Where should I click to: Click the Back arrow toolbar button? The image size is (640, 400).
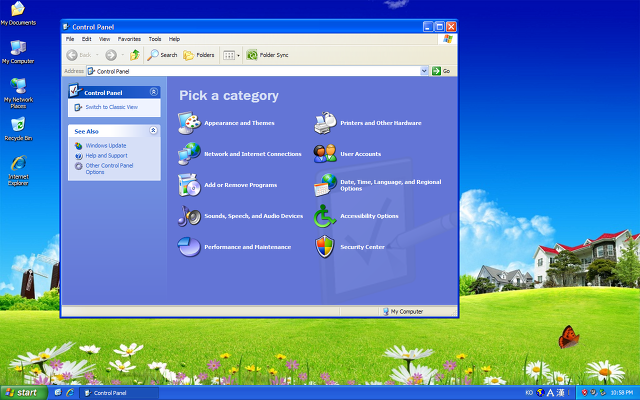click(79, 55)
